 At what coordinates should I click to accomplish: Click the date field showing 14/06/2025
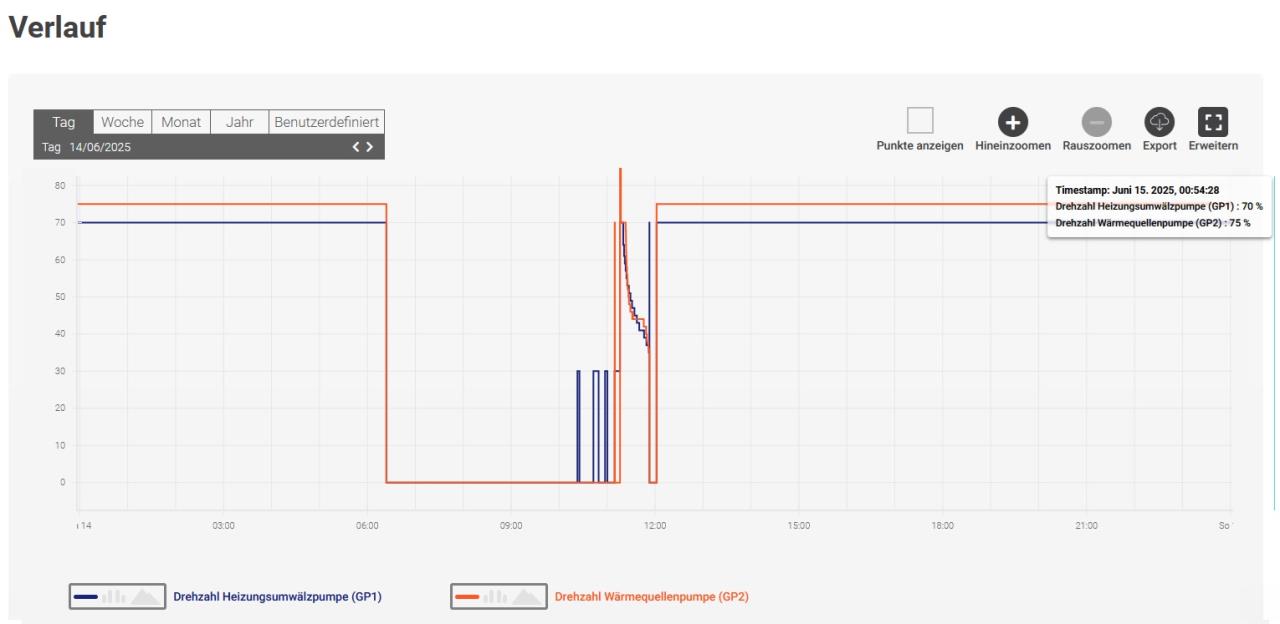click(x=100, y=147)
